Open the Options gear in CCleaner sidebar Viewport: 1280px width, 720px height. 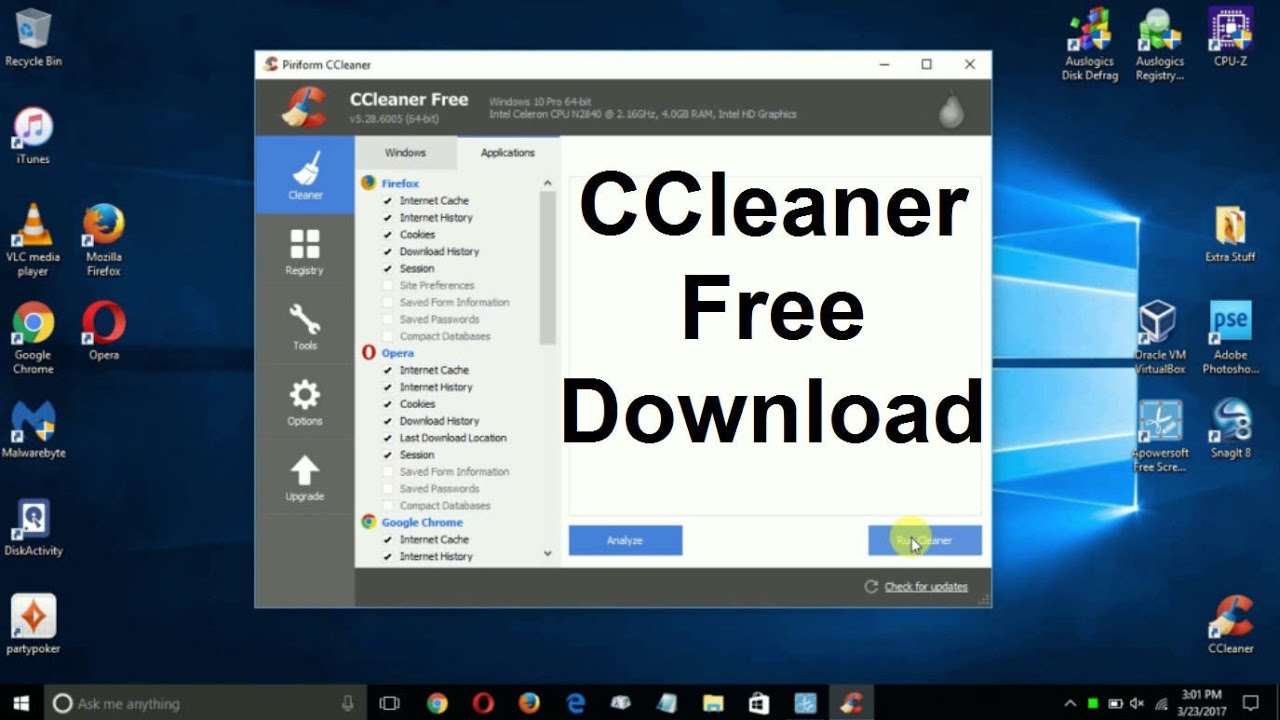point(305,402)
